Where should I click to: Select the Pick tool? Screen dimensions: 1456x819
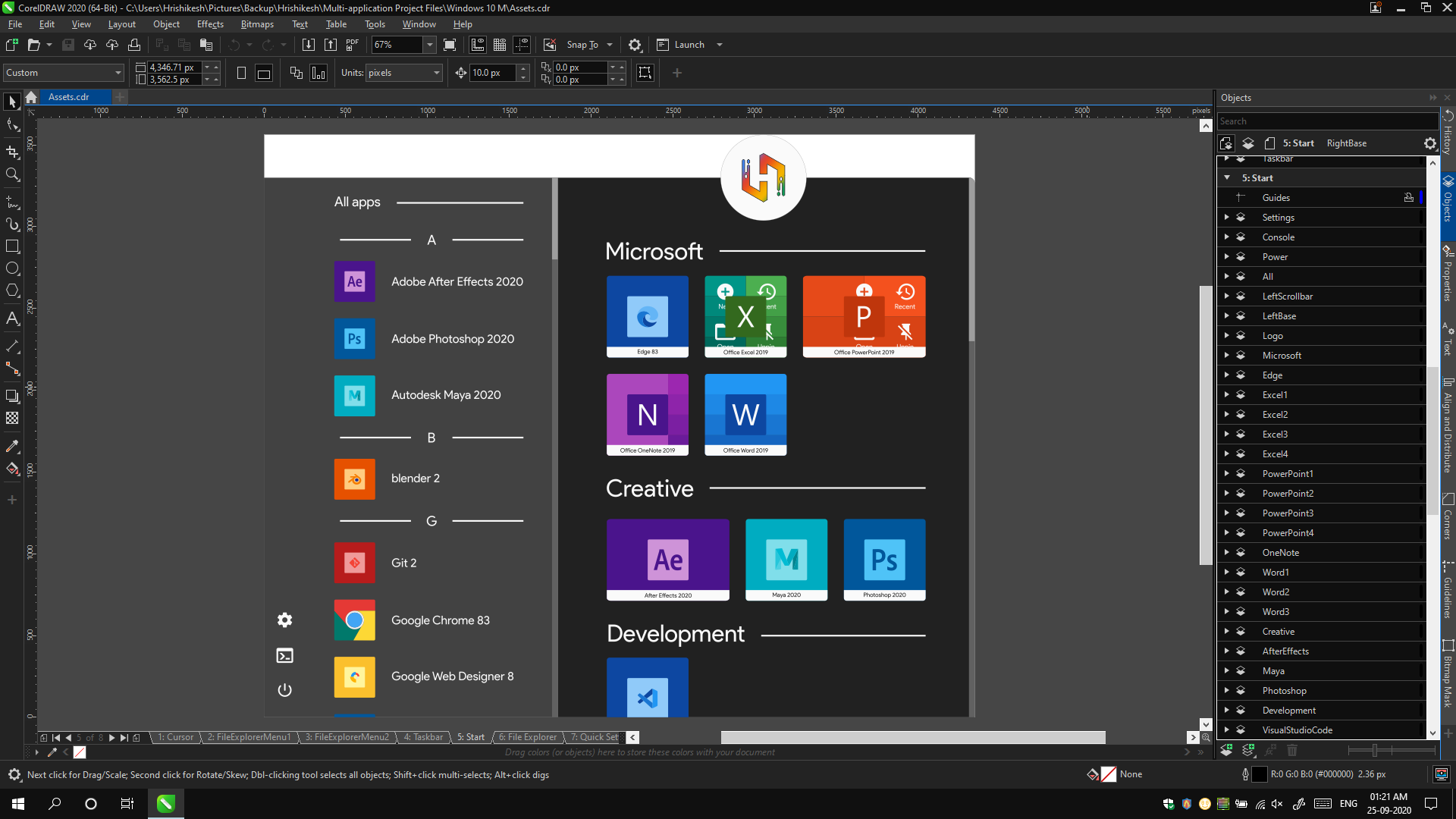click(x=12, y=101)
